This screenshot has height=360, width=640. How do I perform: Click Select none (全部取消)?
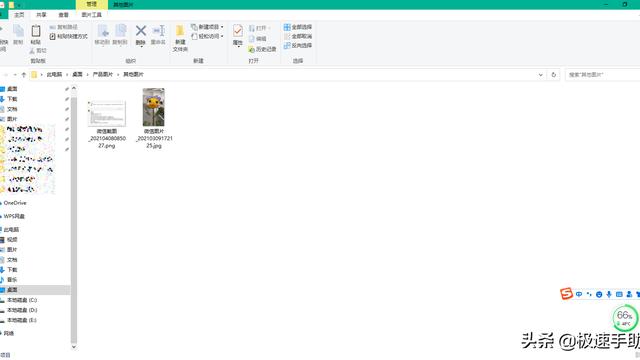pyautogui.click(x=298, y=36)
